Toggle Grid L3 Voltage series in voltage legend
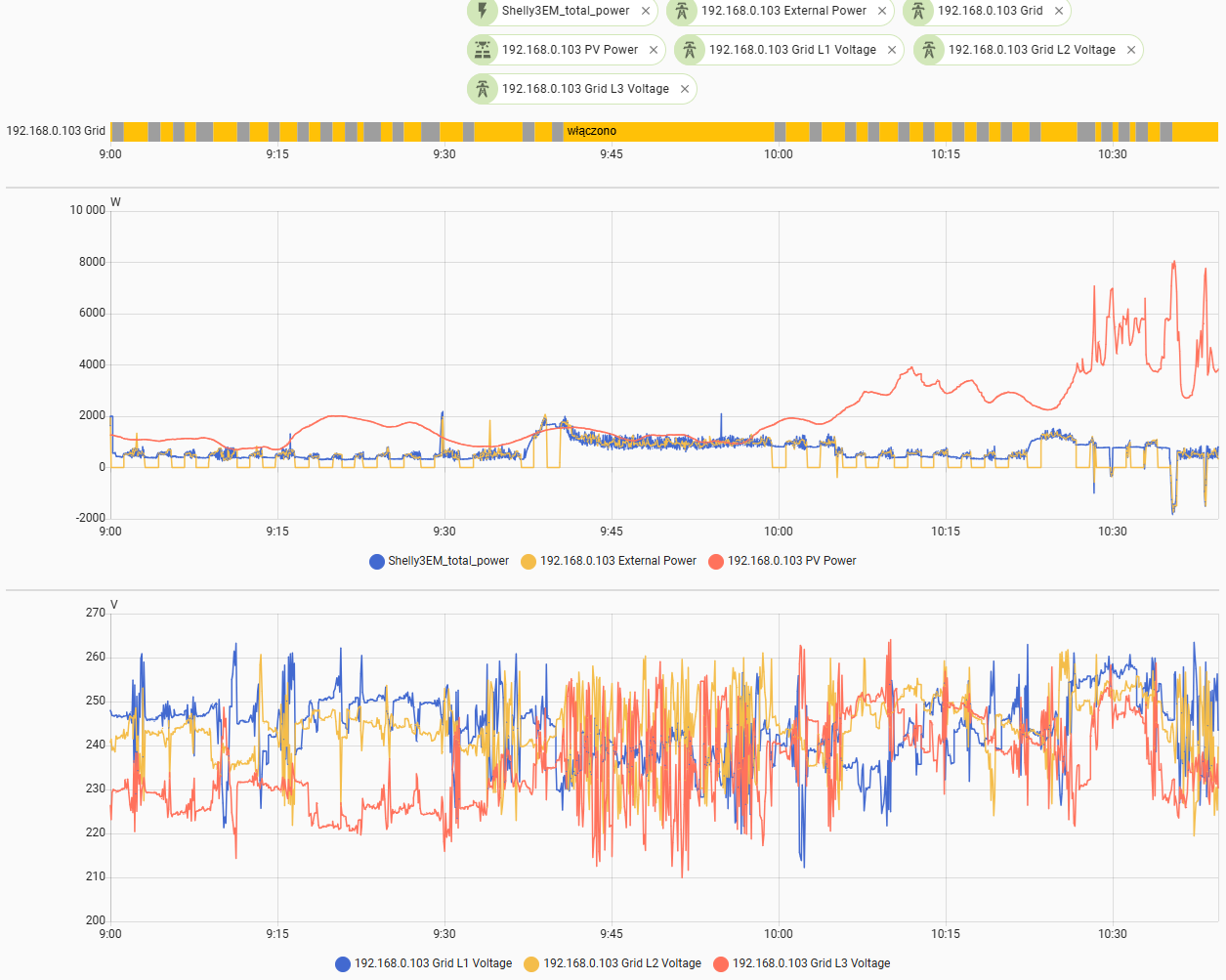Image resolution: width=1226 pixels, height=980 pixels. pos(802,963)
